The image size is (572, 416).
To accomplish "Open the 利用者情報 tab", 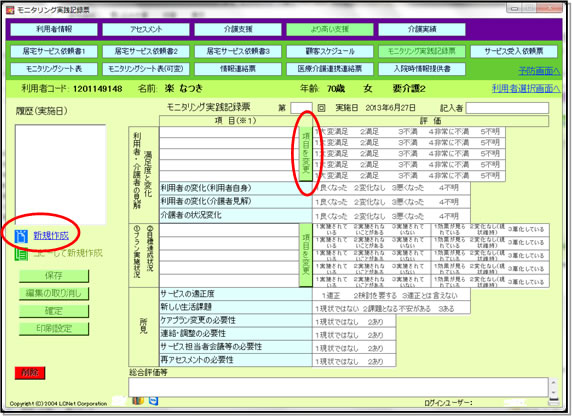I will click(54, 29).
